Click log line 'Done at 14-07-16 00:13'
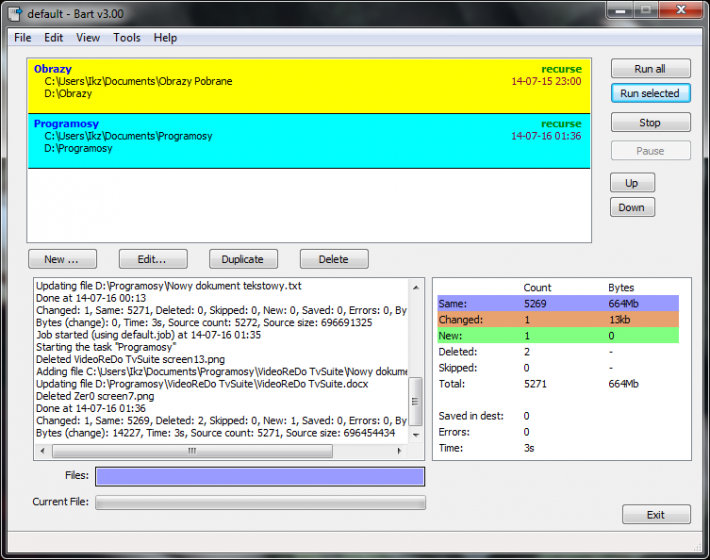This screenshot has height=560, width=710. pos(91,298)
